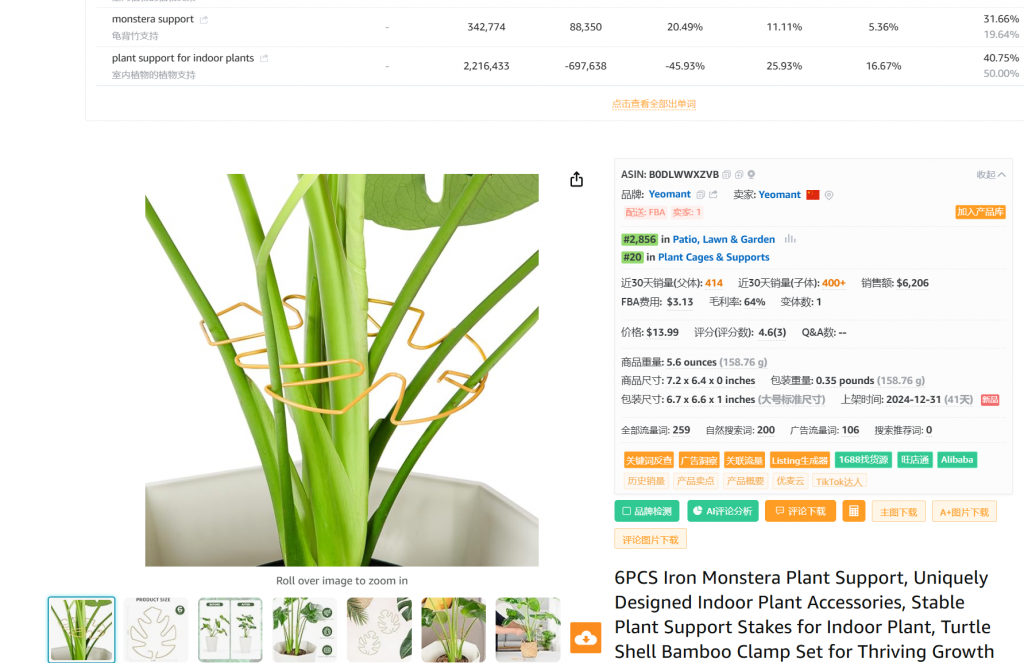
Task: Open link icon beside monstera support keyword
Action: click(x=204, y=20)
